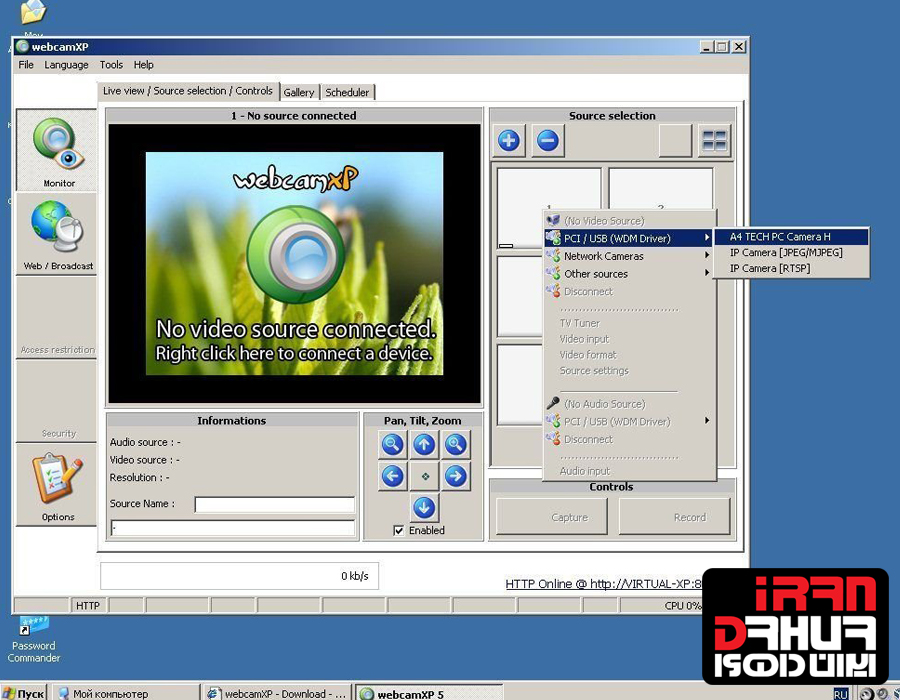Choose IP Camera [RTSP] source
This screenshot has width=900, height=700.
tap(792, 268)
